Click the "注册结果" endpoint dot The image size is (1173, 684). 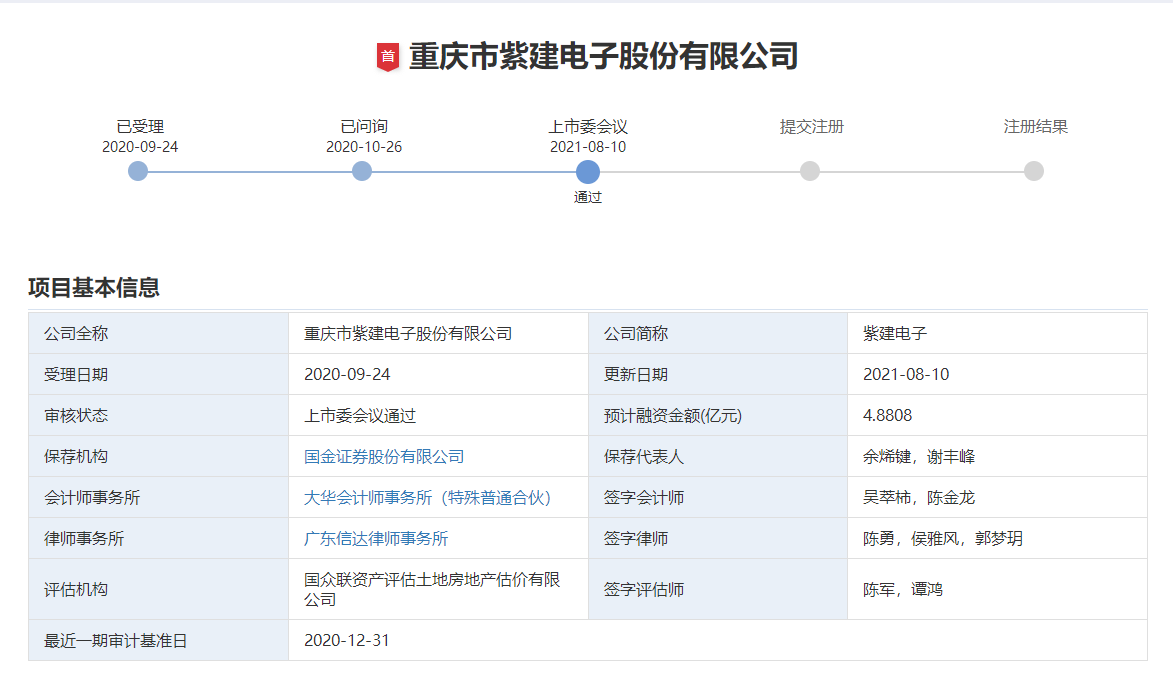pyautogui.click(x=1034, y=171)
